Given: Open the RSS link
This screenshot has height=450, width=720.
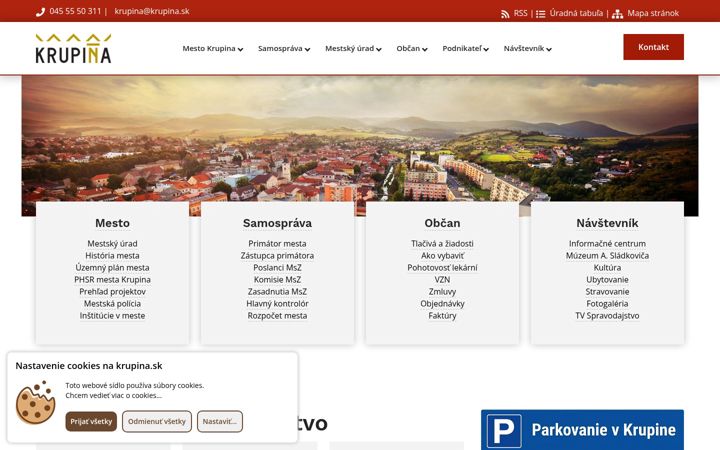Looking at the screenshot, I should tap(520, 13).
